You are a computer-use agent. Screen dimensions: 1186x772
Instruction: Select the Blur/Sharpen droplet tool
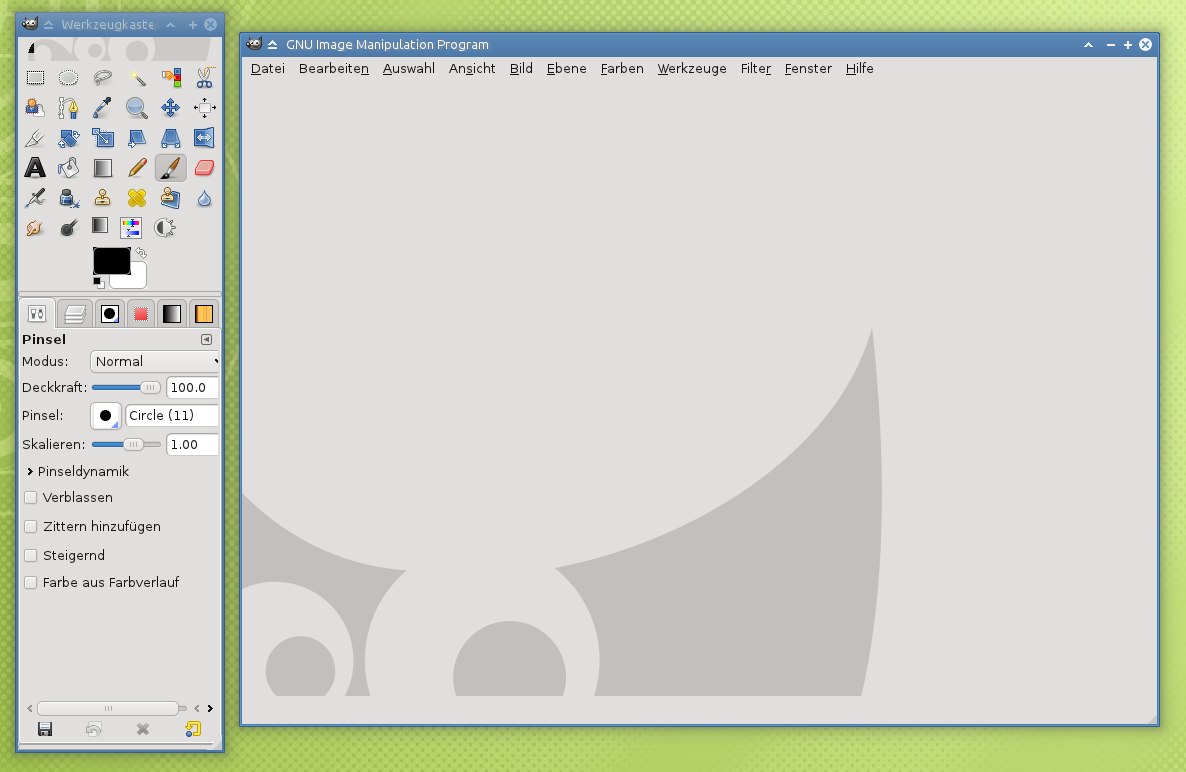point(204,198)
